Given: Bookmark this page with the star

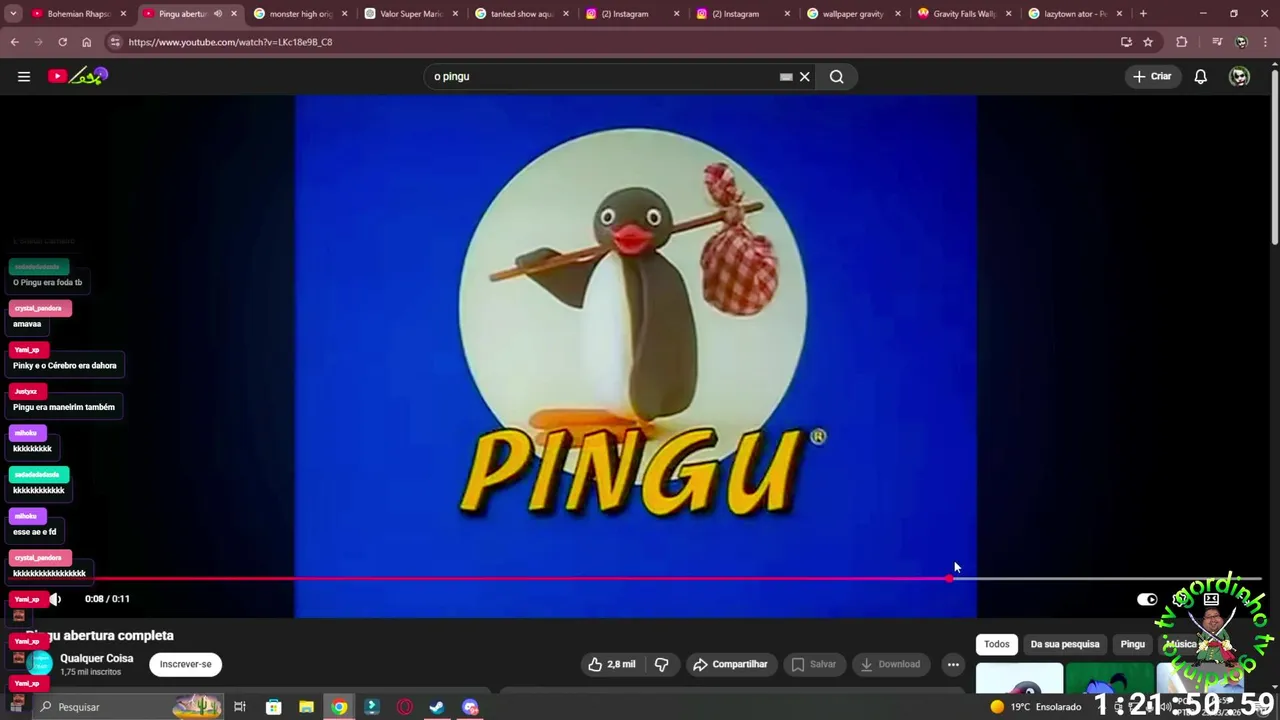Looking at the screenshot, I should 1148,42.
